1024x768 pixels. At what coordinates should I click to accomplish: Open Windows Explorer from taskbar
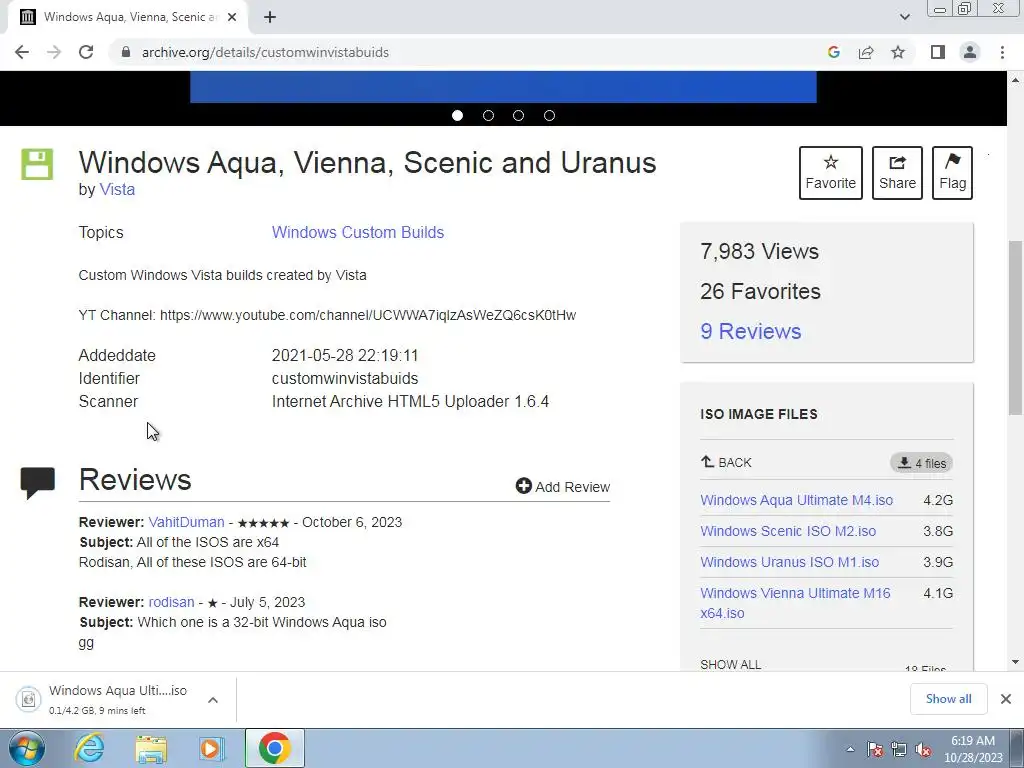pos(151,749)
